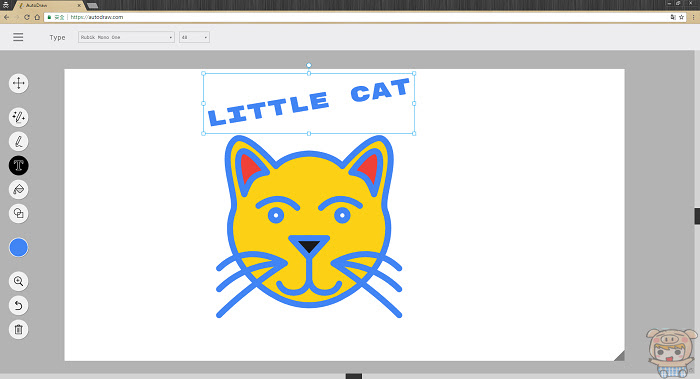
Task: Reload the page with browser refresh button
Action: [x=27, y=17]
